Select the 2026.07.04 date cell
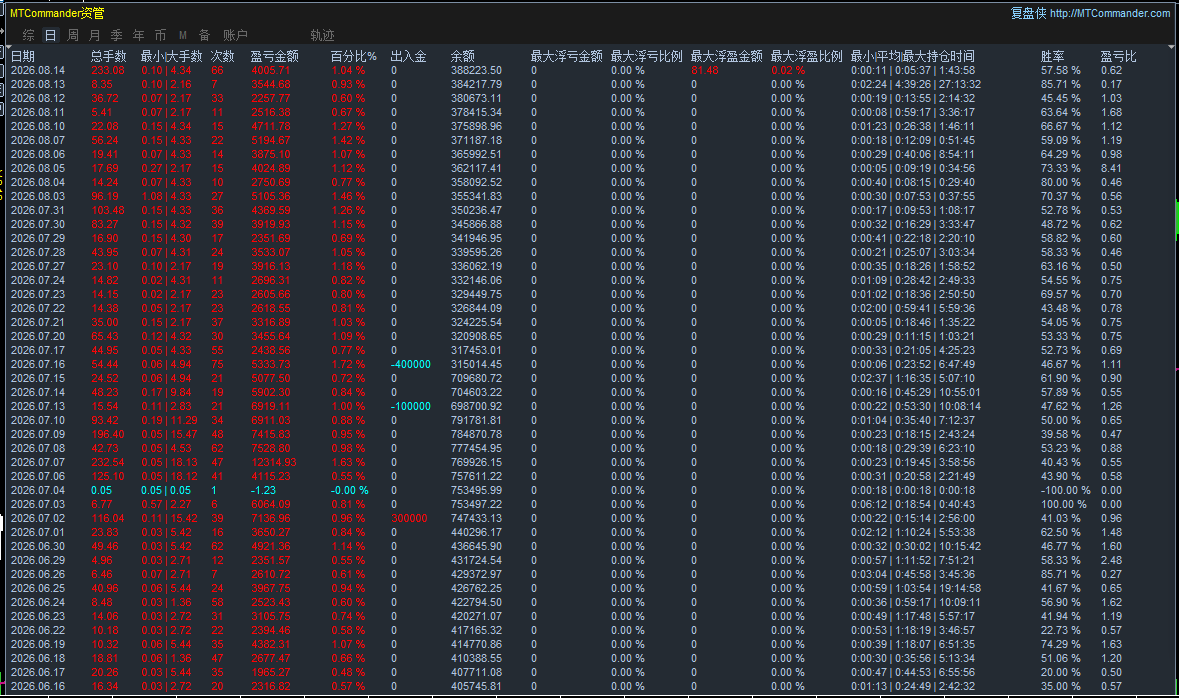1179x698 pixels. 38,490
